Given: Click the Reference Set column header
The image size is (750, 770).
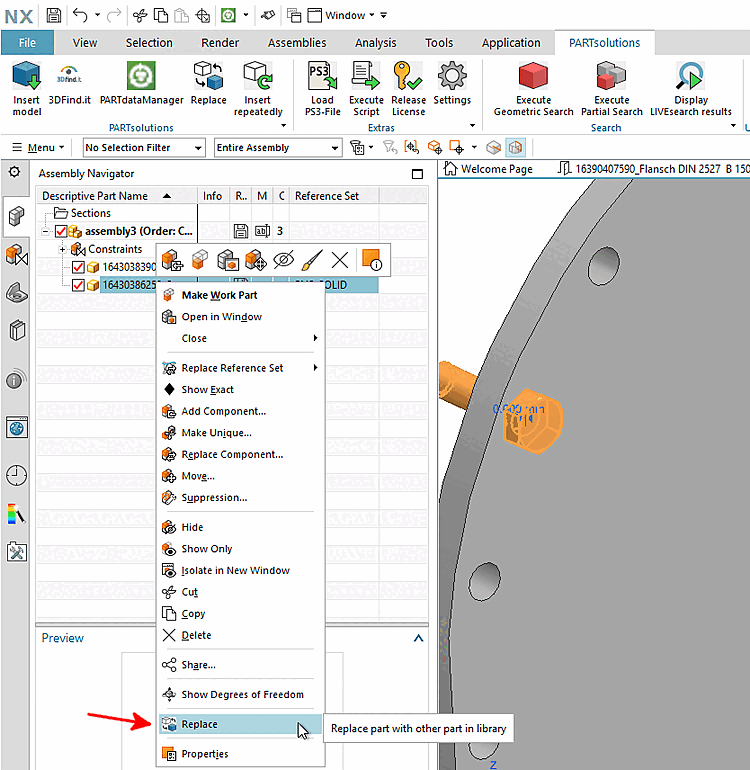Looking at the screenshot, I should click(334, 196).
